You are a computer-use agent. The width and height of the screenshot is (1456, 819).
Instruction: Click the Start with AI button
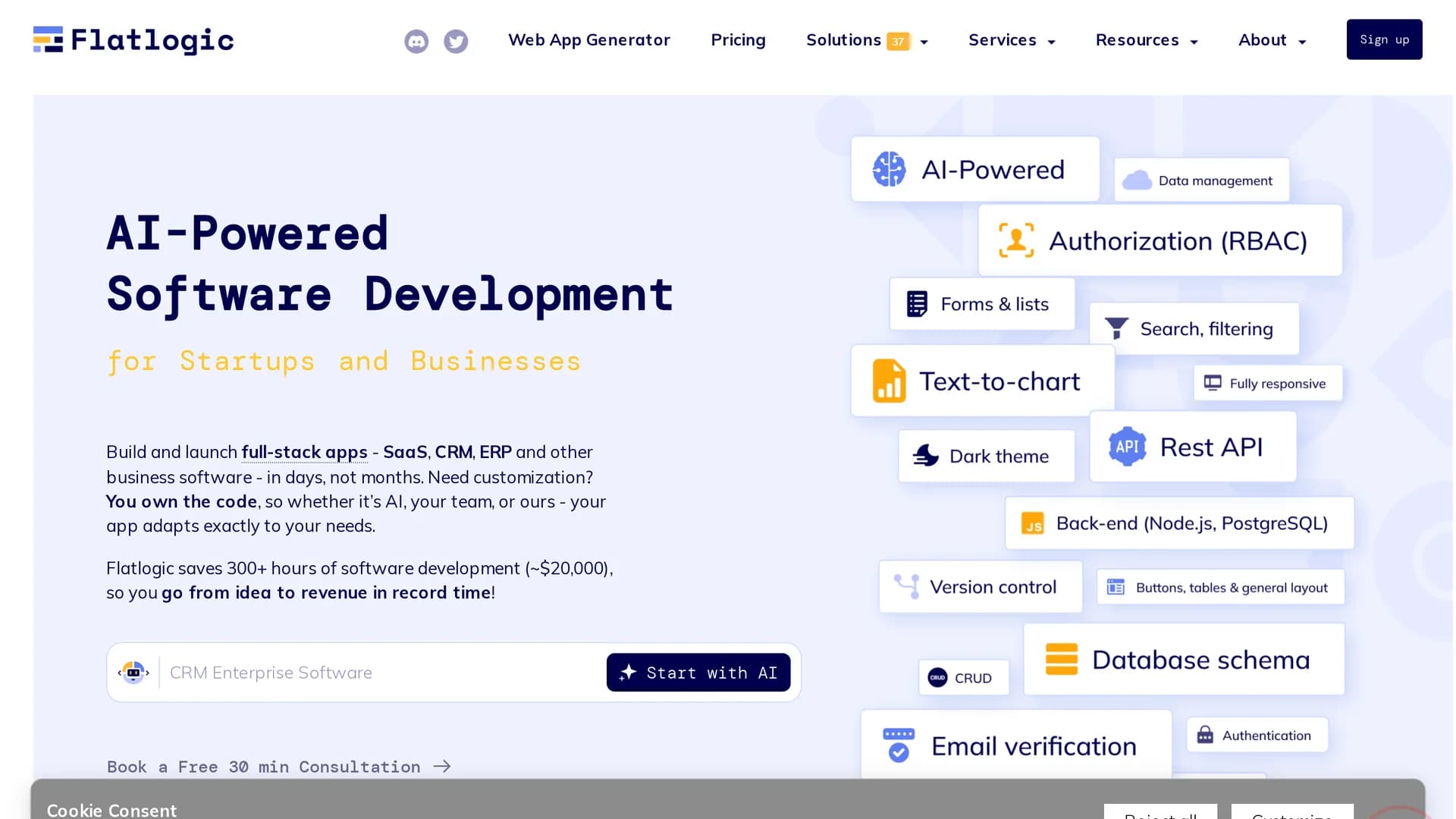coord(698,673)
